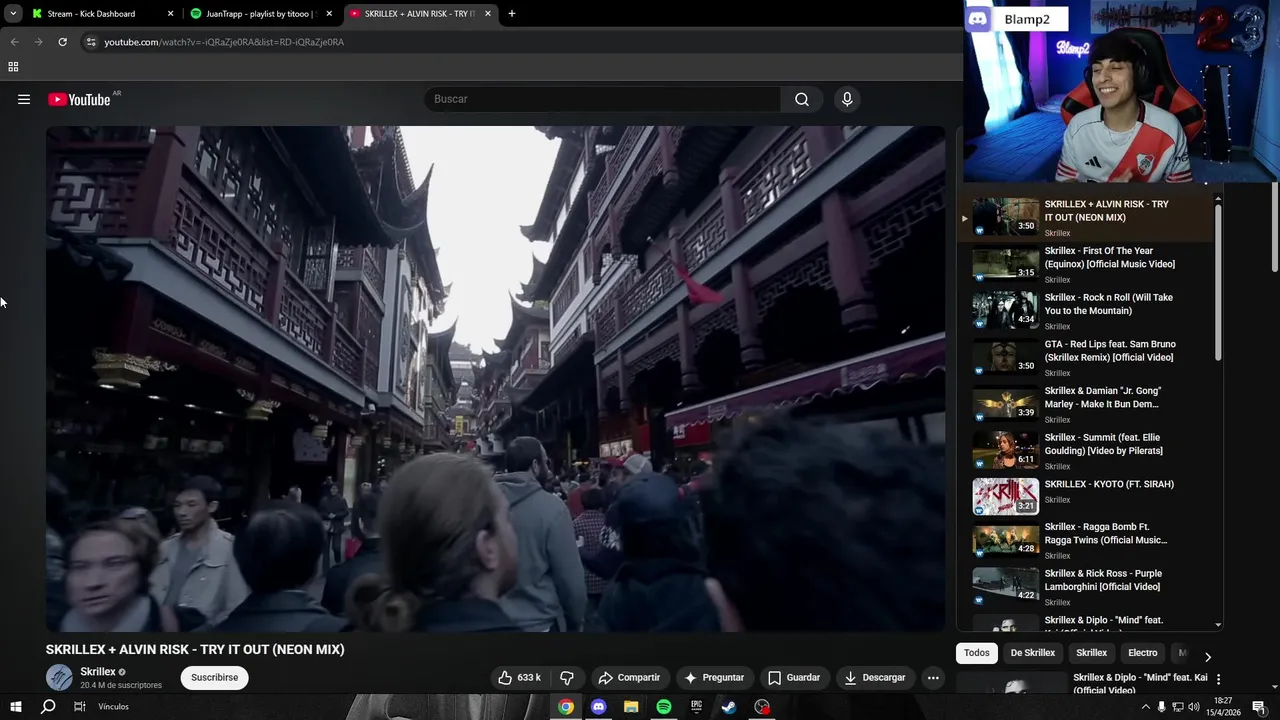The image size is (1280, 720).
Task: Reload the page in Chrome
Action: click(62, 42)
